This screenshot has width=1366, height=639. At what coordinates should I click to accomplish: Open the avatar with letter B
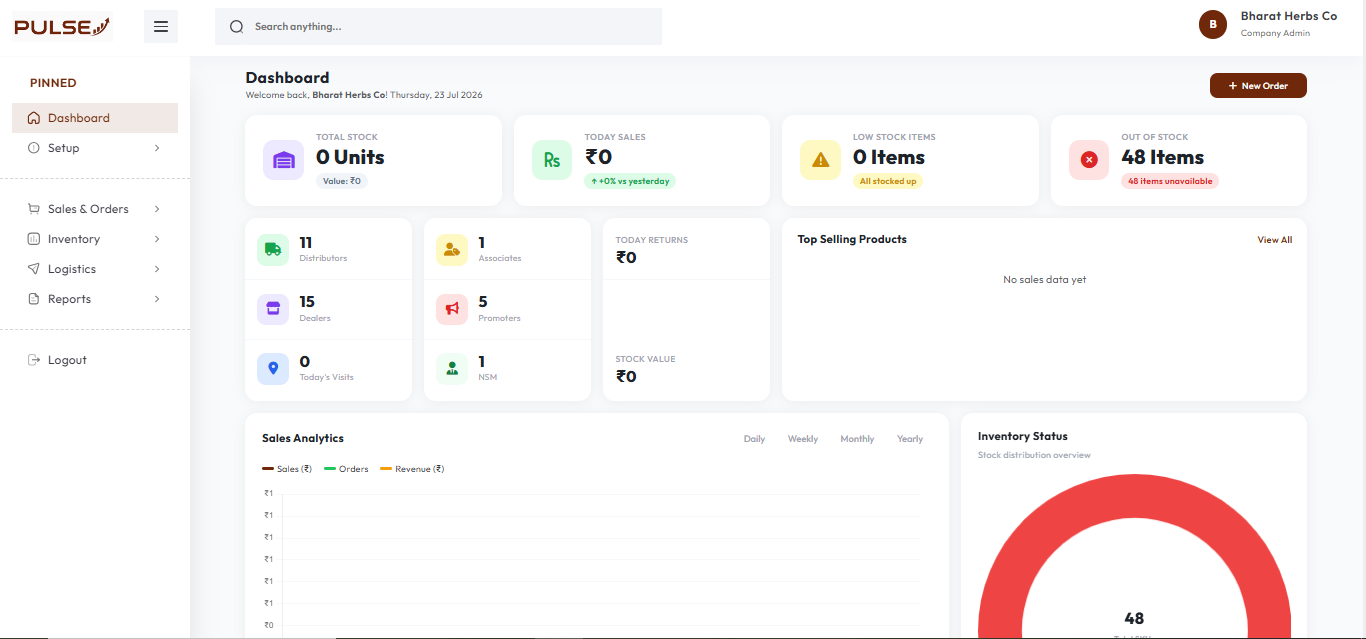[1213, 25]
